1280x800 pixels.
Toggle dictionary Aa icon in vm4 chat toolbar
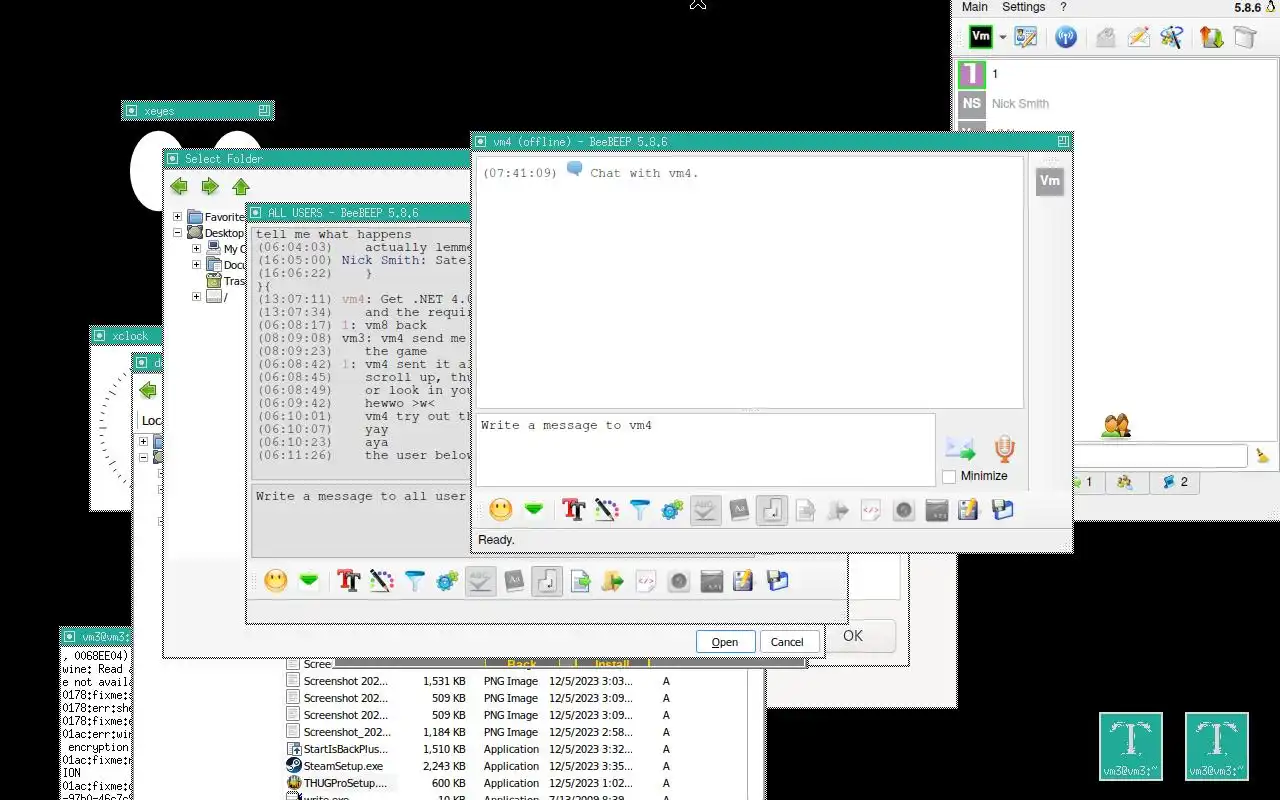[738, 510]
